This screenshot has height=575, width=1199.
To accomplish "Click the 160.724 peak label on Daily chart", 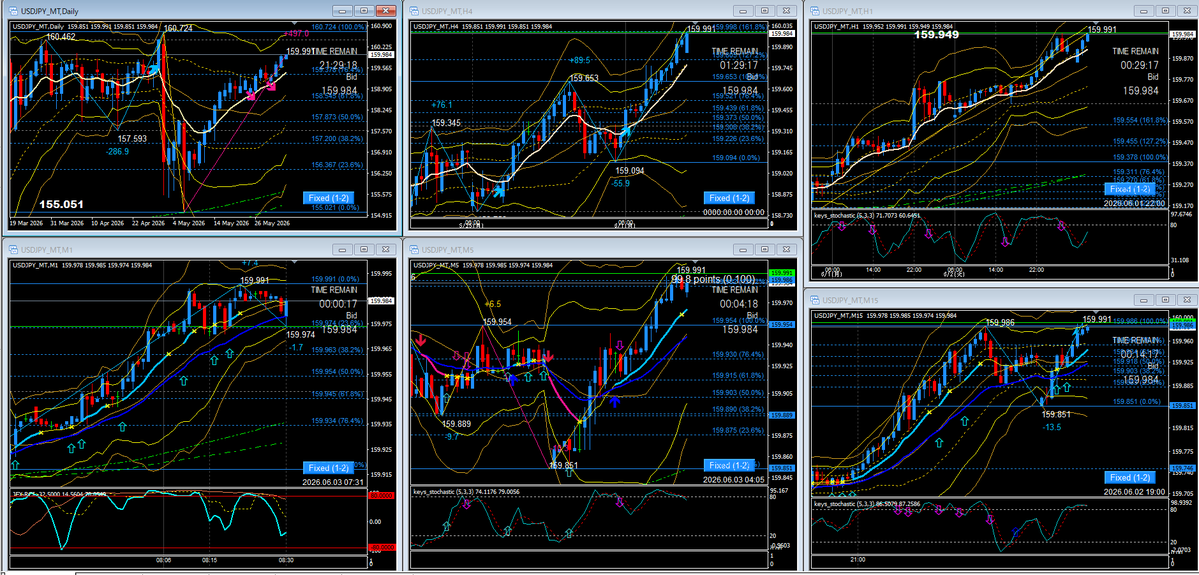I will 179,28.
